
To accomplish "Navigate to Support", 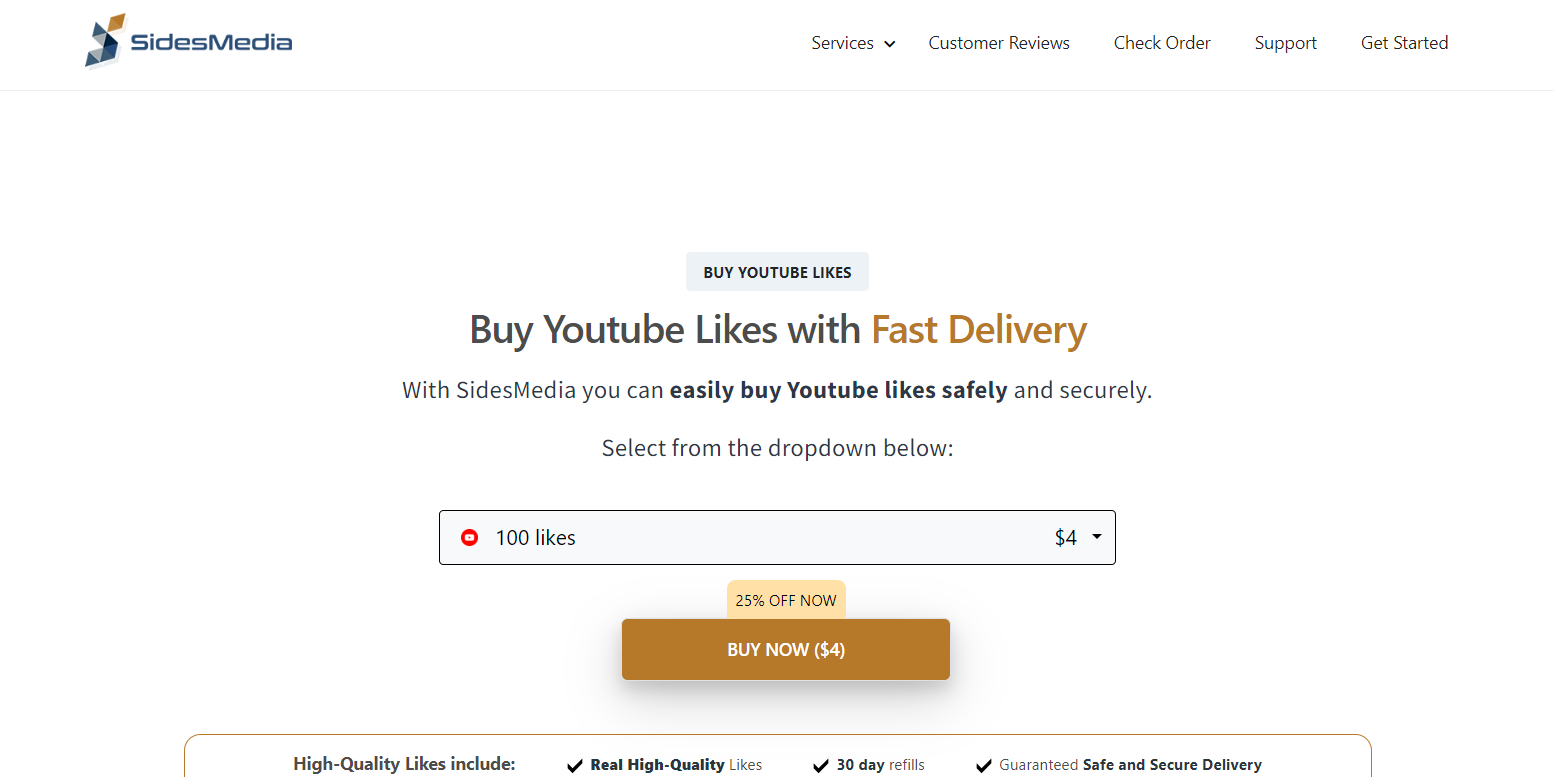I will [x=1285, y=43].
